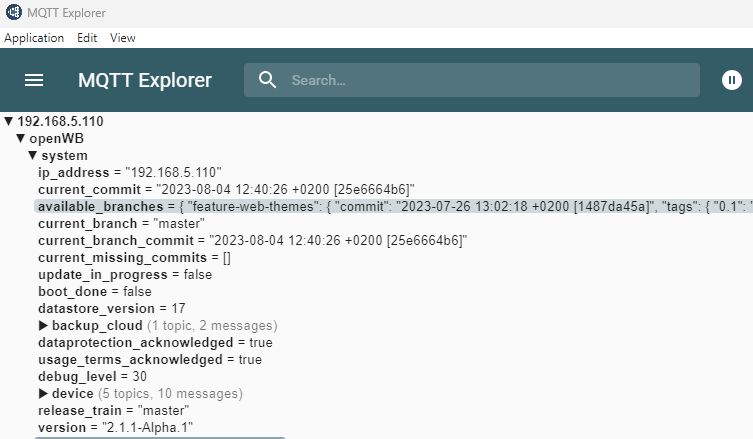Click the search magnifier icon
This screenshot has width=753, height=439.
pyautogui.click(x=267, y=80)
